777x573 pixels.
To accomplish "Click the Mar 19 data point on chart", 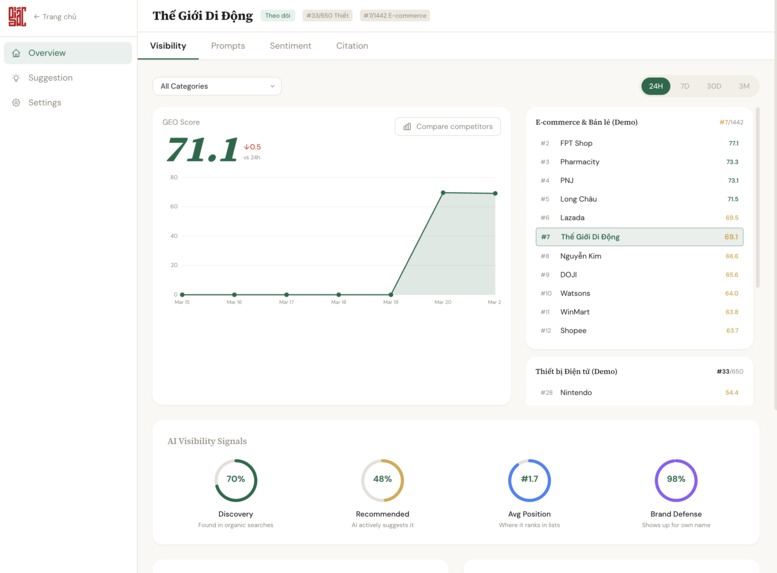I will tap(391, 294).
